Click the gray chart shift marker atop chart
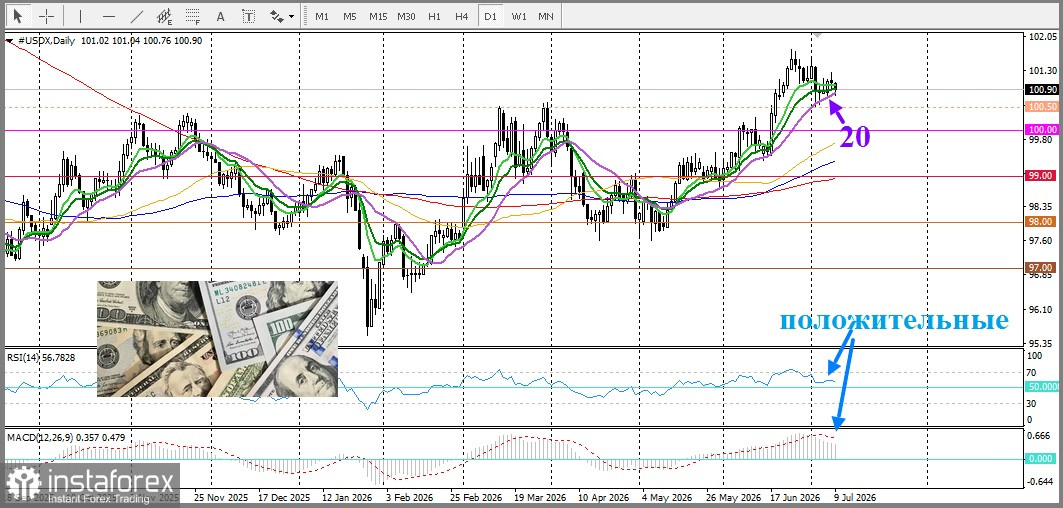Viewport: 1063px width, 508px height. coord(819,34)
